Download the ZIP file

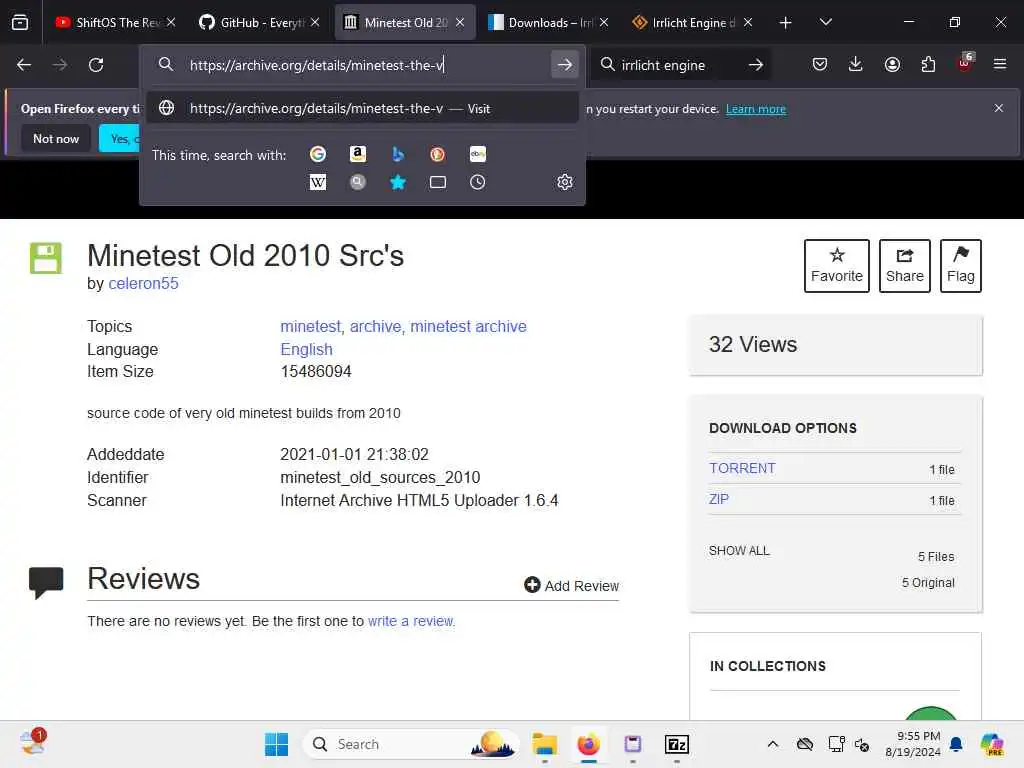pos(718,499)
